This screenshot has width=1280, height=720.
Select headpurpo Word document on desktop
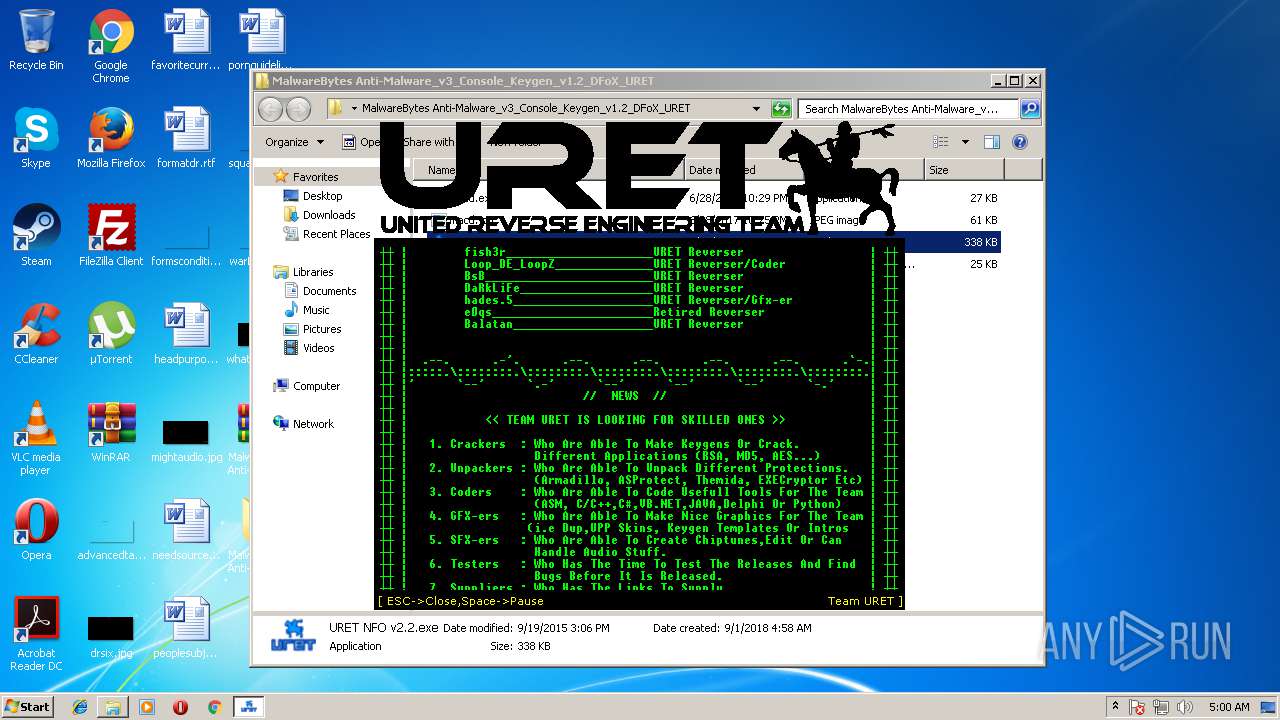(186, 335)
